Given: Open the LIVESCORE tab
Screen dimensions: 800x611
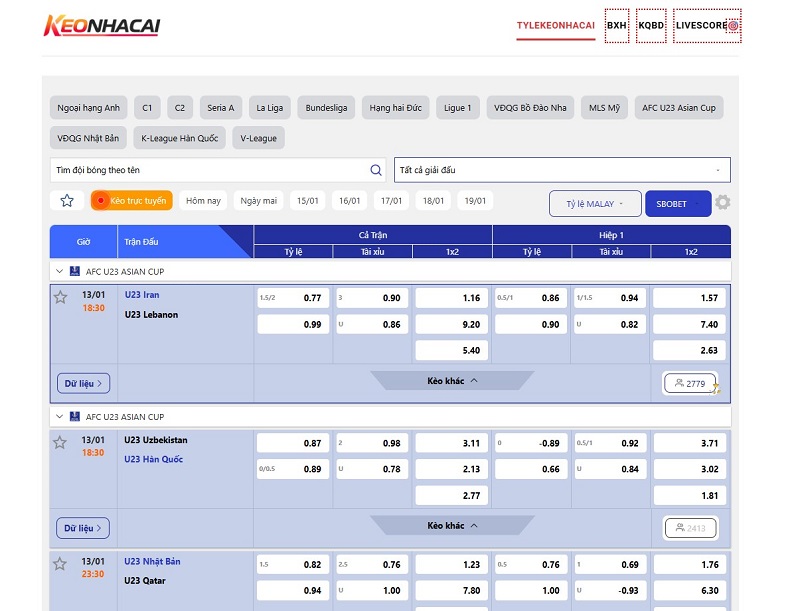Looking at the screenshot, I should [x=707, y=26].
